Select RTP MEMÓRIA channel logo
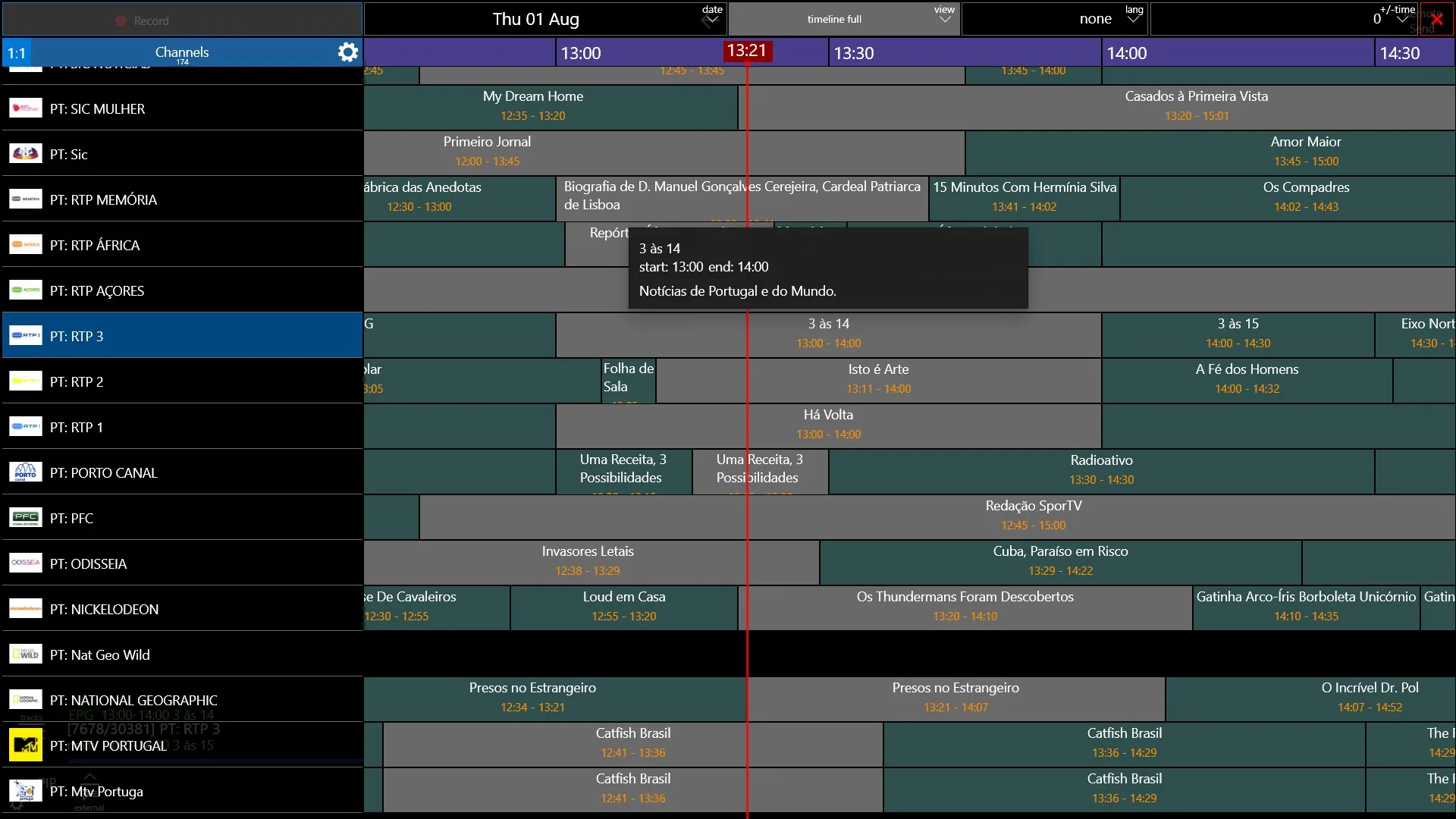This screenshot has height=819, width=1456. coord(26,199)
